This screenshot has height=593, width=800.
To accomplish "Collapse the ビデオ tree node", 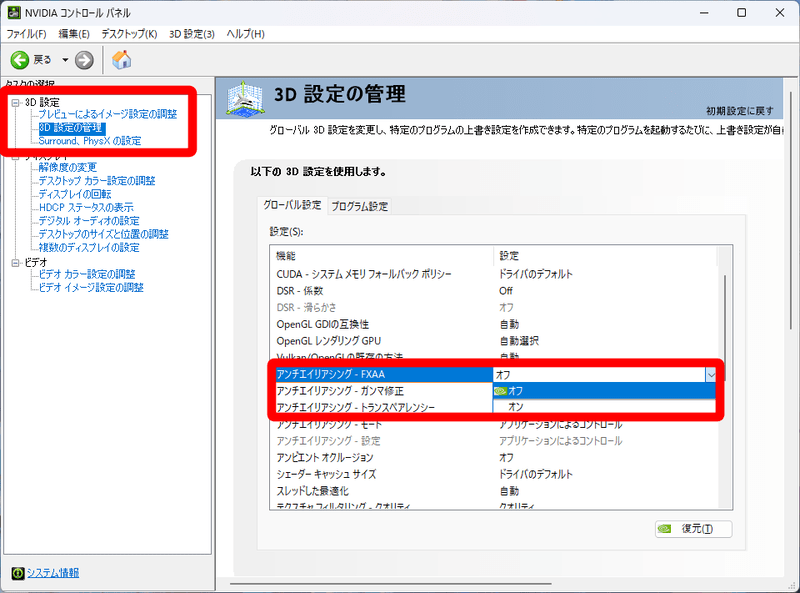I will pyautogui.click(x=16, y=262).
